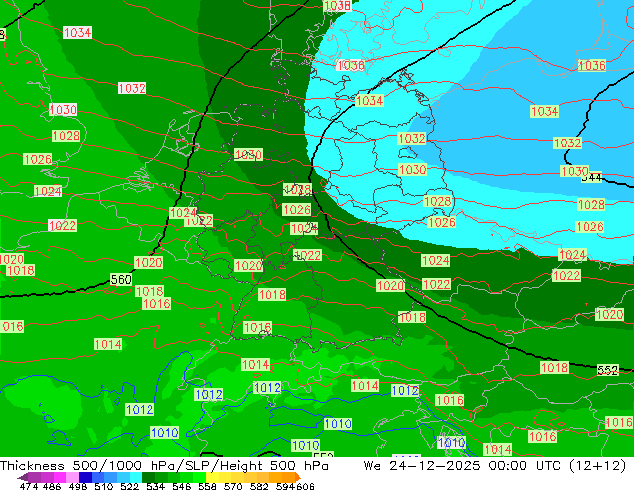
Task: Click the "570" legend value
Action: (233, 486)
